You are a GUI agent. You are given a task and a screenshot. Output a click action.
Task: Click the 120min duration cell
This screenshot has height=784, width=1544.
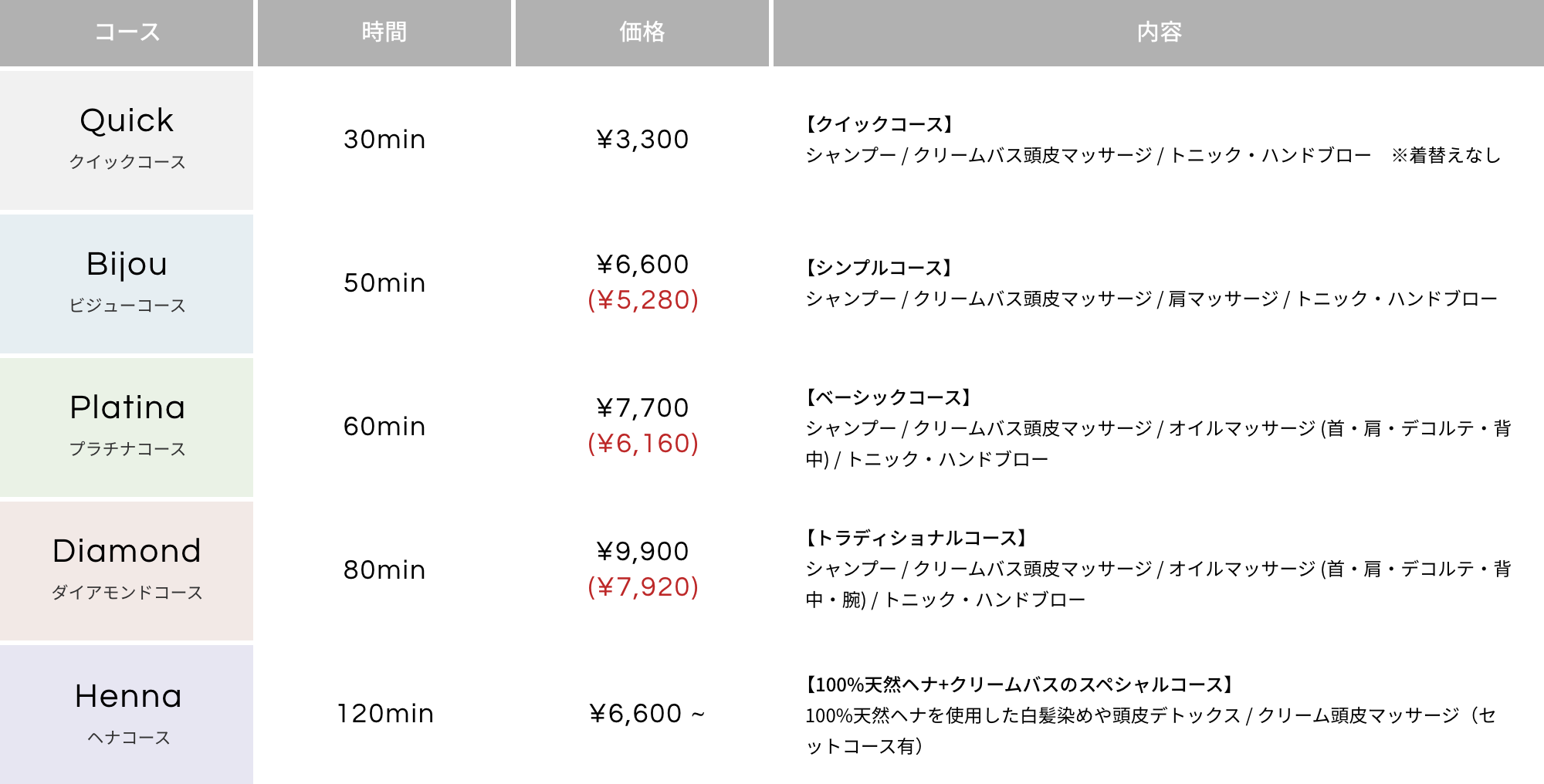[x=384, y=714]
